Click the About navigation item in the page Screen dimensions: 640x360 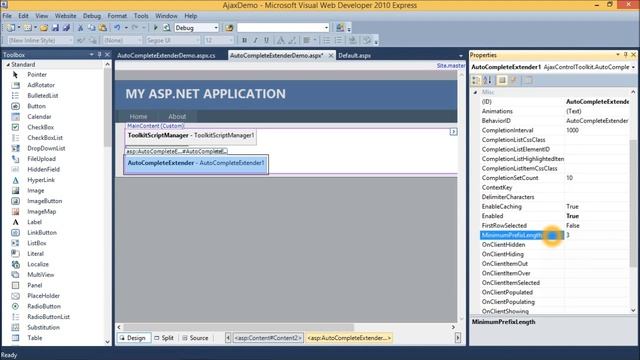point(177,117)
